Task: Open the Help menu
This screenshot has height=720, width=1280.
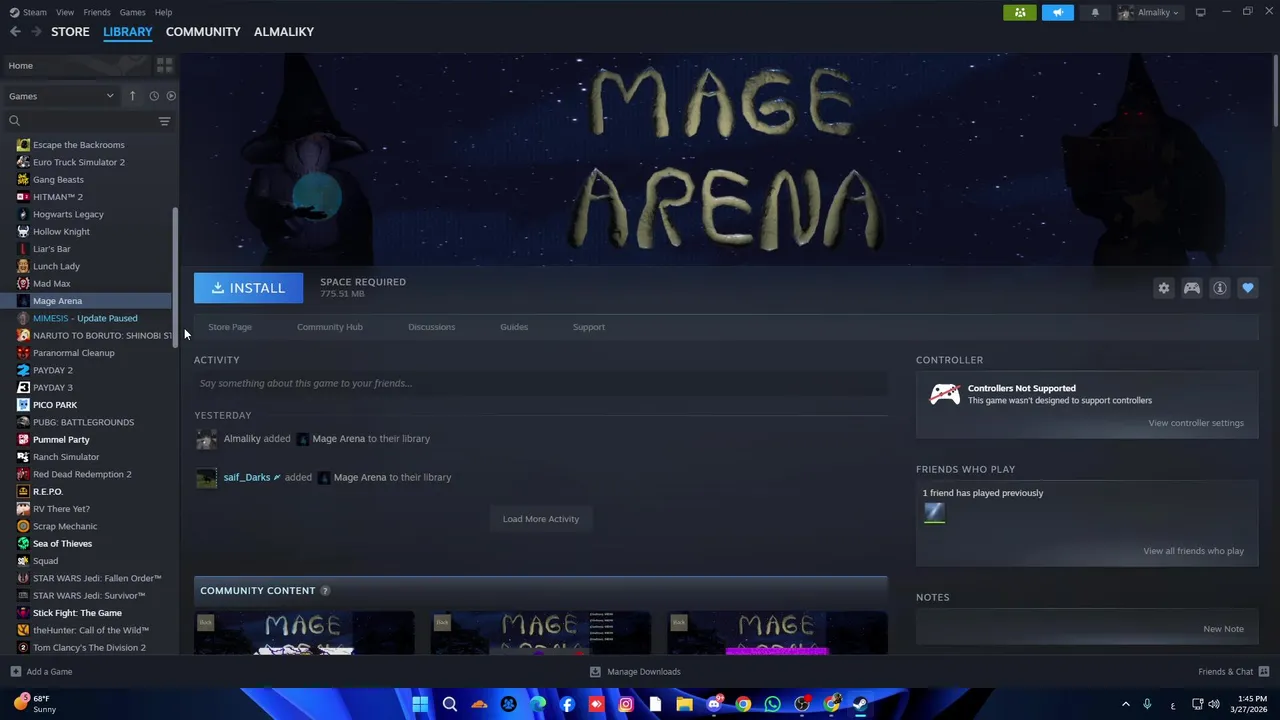Action: click(163, 12)
